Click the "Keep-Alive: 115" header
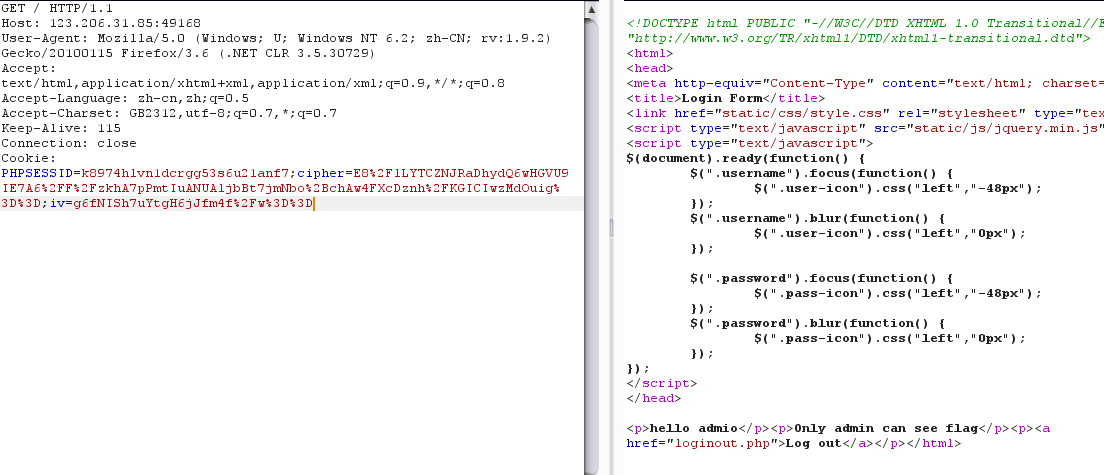Viewport: 1104px width, 475px height. 61,128
